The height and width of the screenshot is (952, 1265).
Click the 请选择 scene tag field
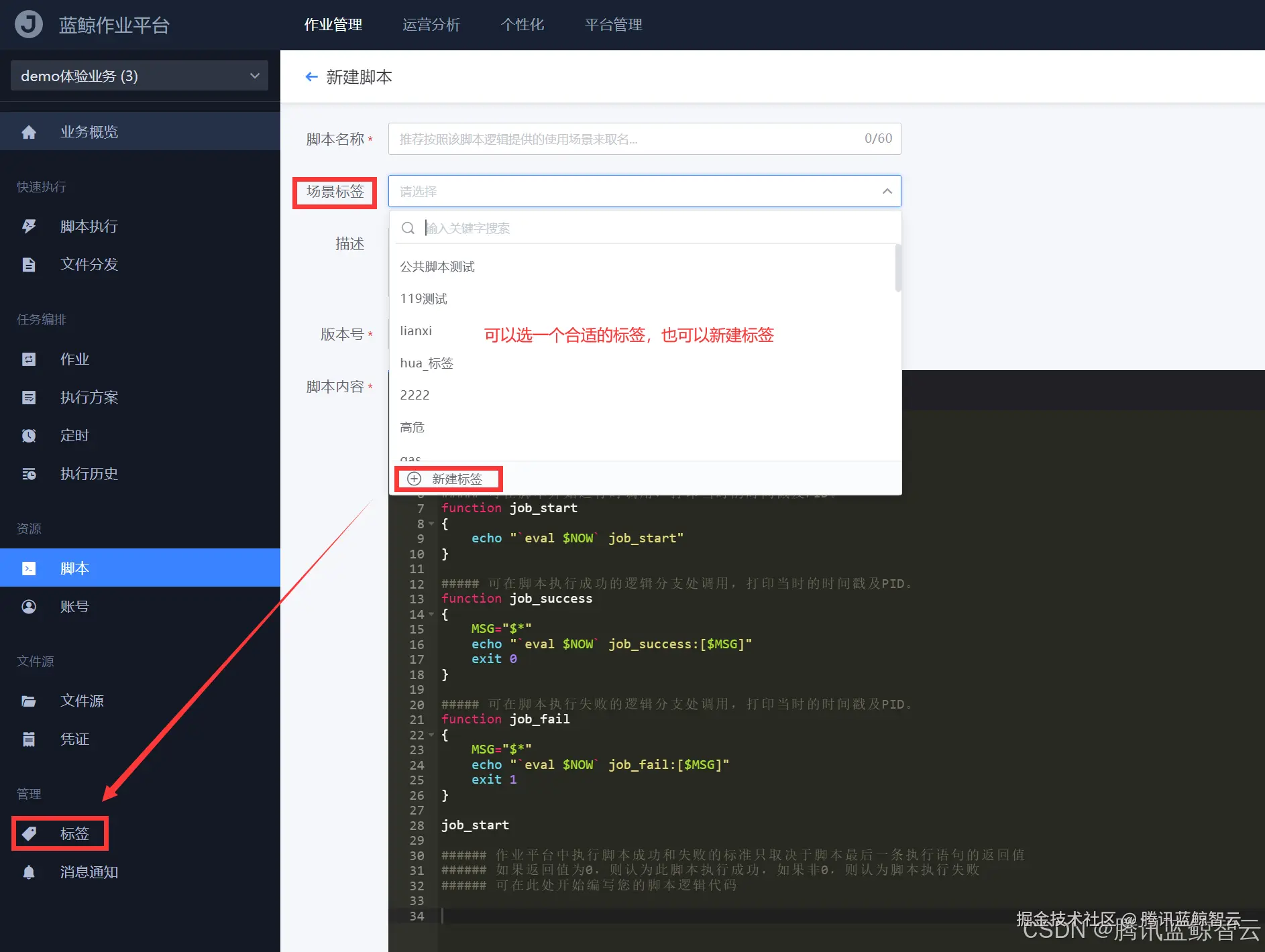[645, 191]
